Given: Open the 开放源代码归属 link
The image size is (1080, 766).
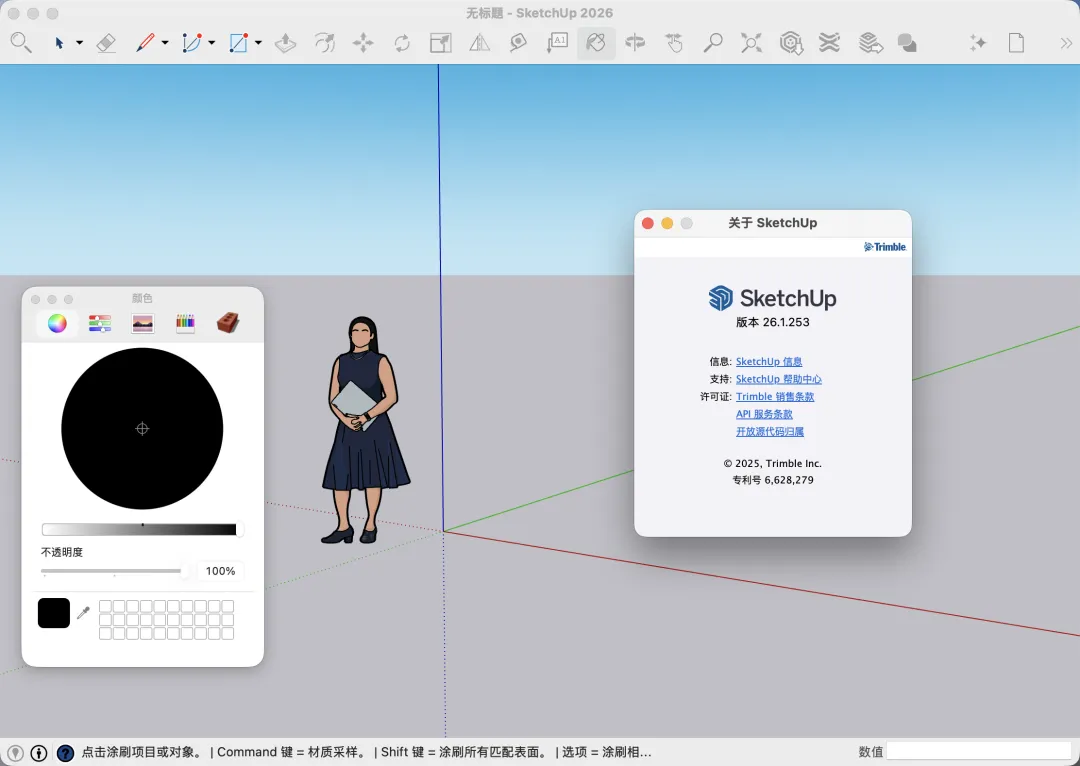Looking at the screenshot, I should click(770, 431).
